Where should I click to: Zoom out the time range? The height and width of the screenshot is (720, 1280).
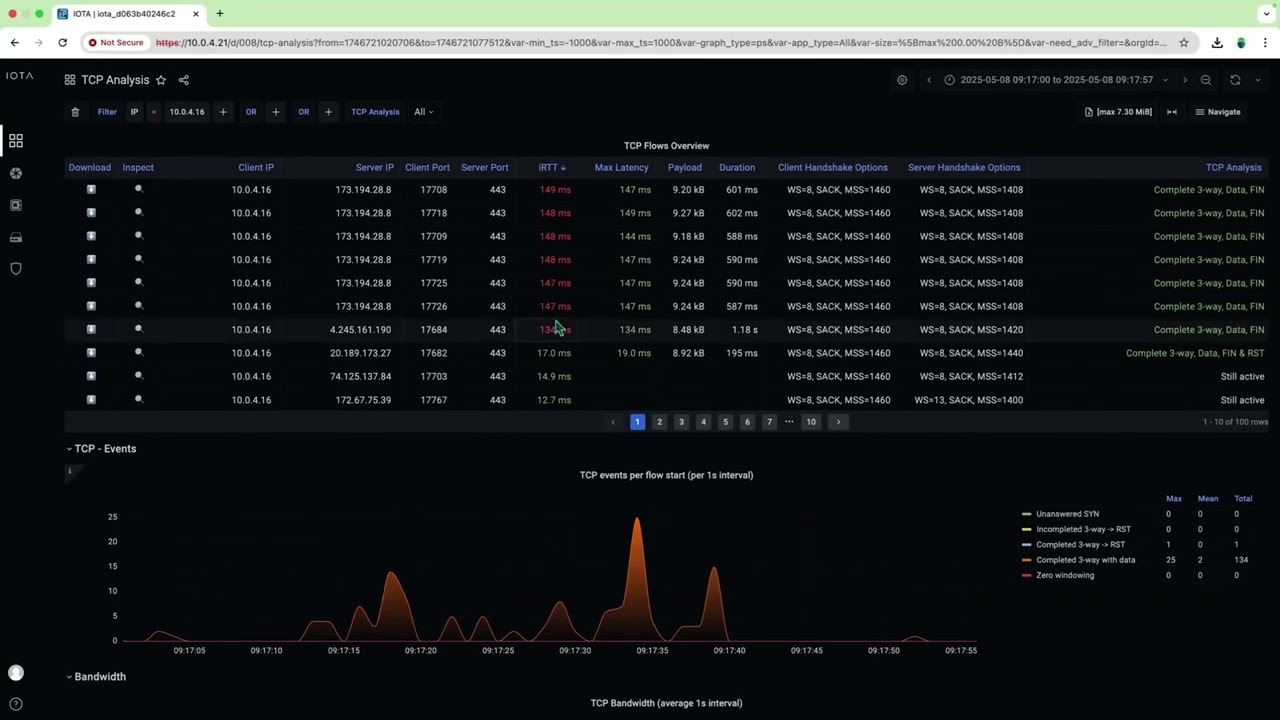pyautogui.click(x=1206, y=80)
